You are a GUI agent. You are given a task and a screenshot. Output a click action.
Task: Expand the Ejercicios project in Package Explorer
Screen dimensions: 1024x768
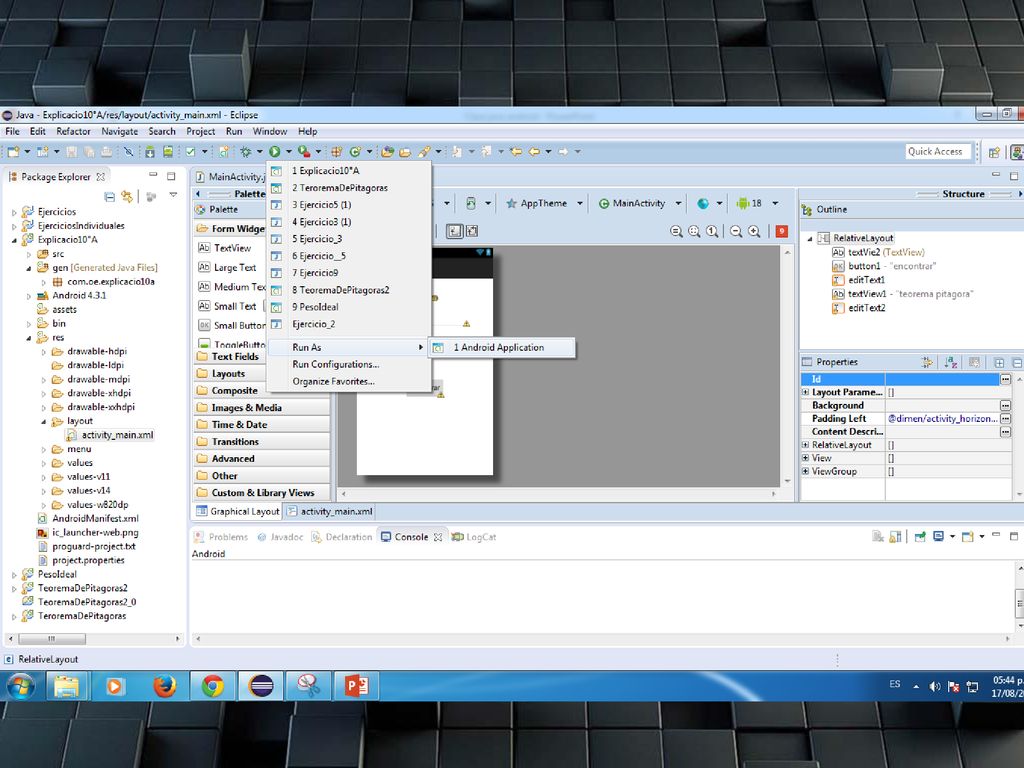pyautogui.click(x=14, y=212)
